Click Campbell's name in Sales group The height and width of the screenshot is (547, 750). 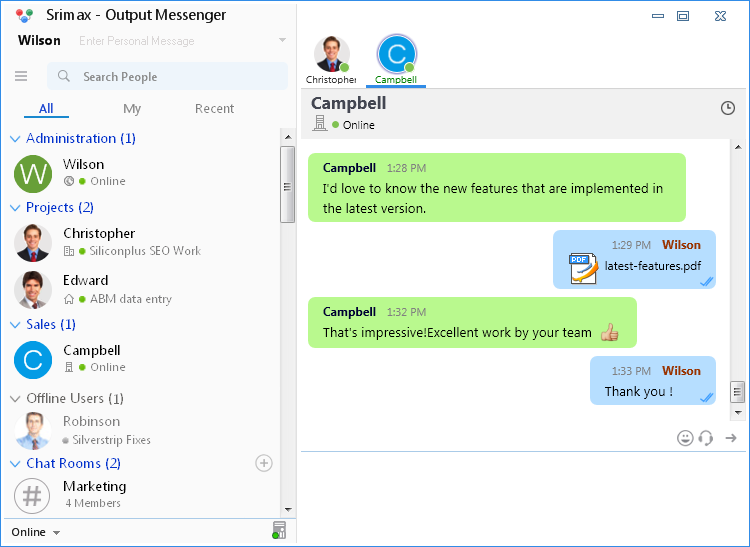point(91,350)
